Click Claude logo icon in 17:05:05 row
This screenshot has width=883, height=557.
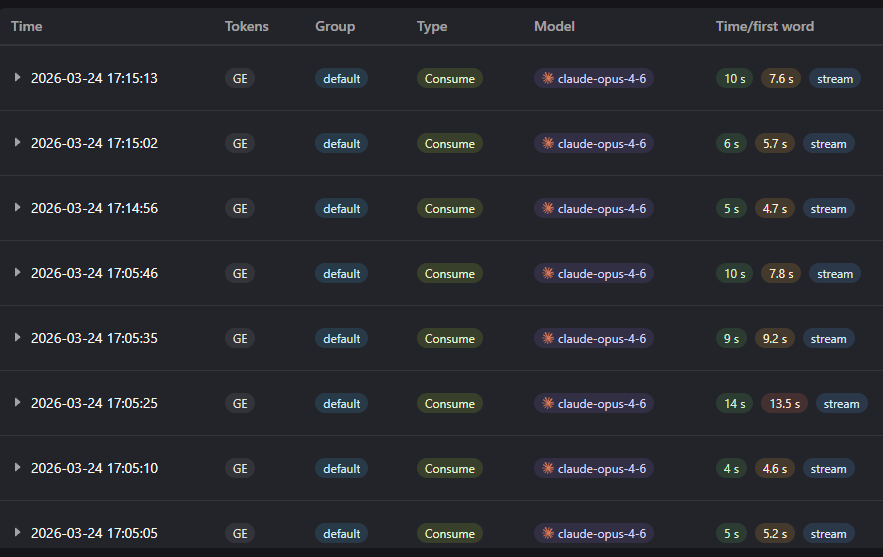click(x=548, y=533)
